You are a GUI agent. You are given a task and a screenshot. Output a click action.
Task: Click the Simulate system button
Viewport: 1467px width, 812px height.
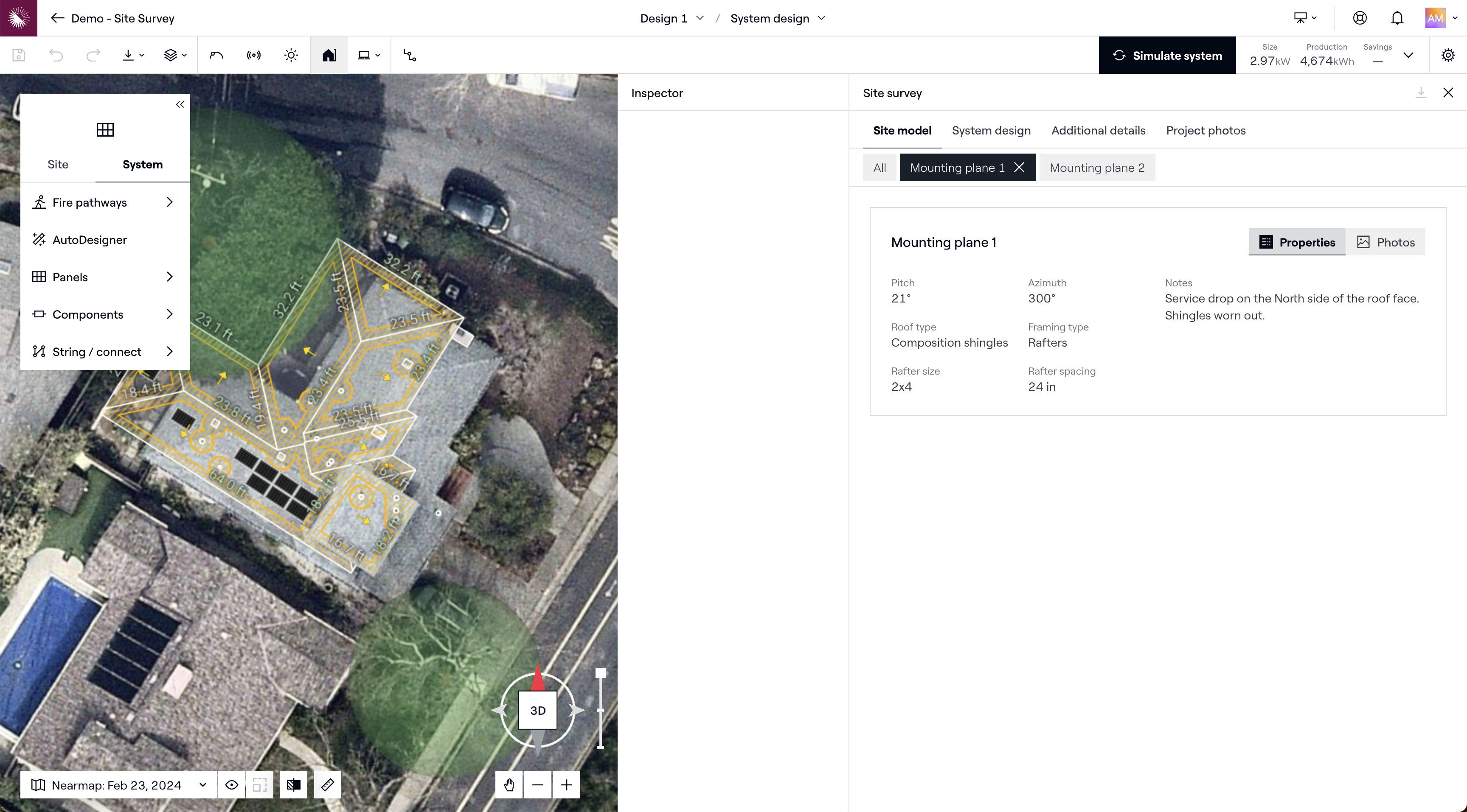(x=1167, y=55)
